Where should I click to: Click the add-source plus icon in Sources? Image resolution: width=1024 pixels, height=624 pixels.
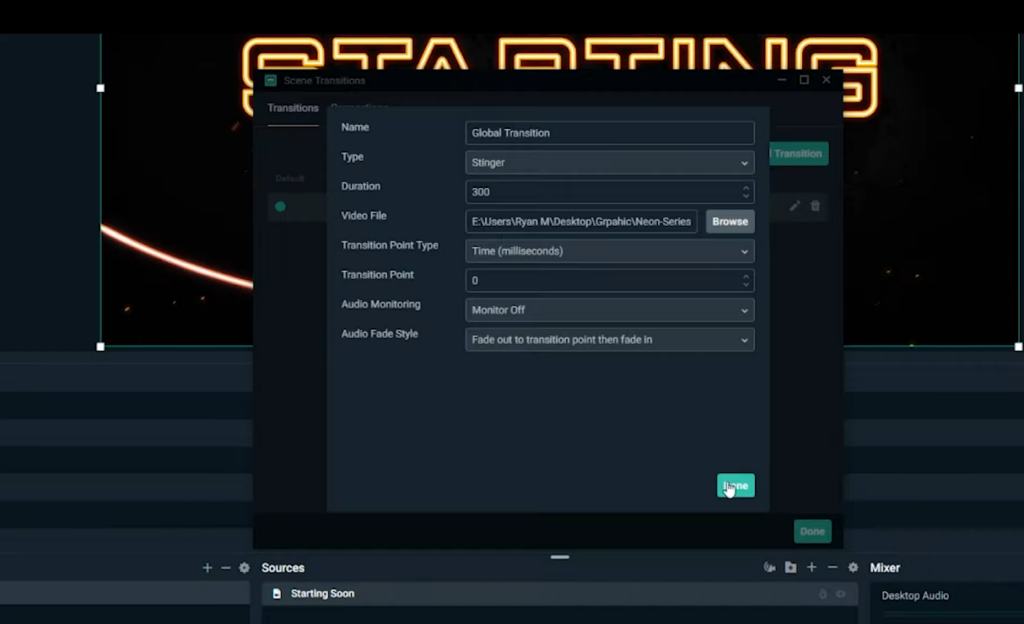(810, 567)
